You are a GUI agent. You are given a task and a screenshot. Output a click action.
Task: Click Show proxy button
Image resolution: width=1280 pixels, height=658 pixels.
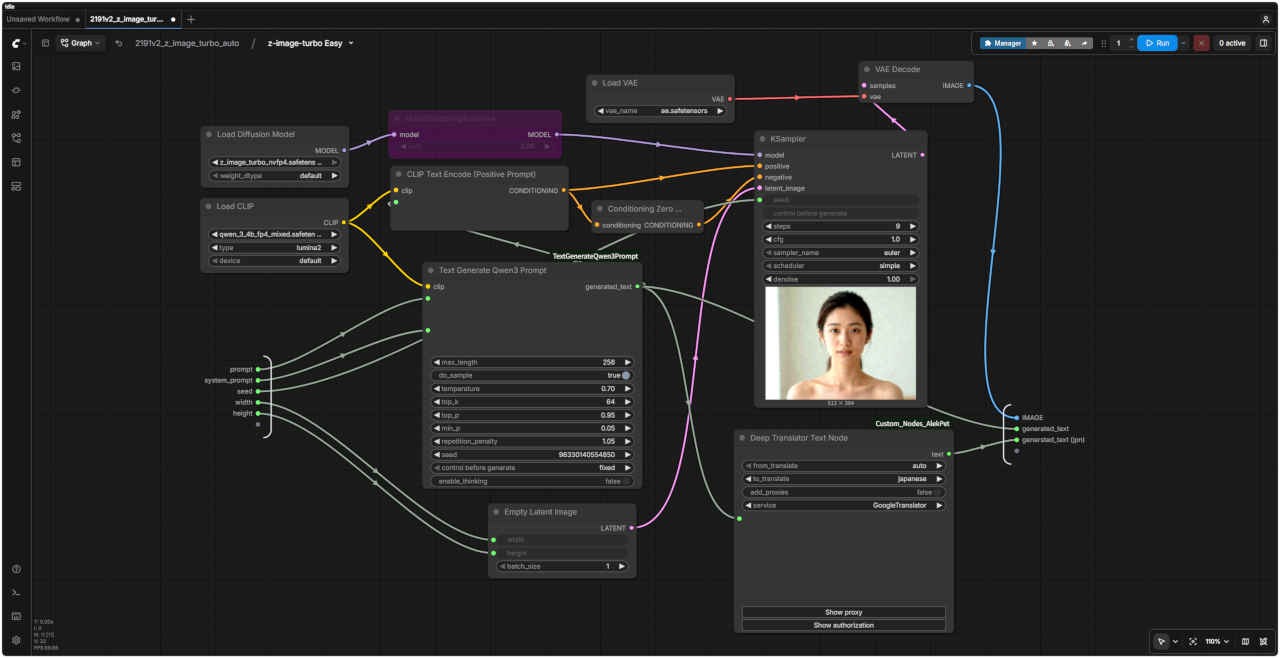[844, 612]
